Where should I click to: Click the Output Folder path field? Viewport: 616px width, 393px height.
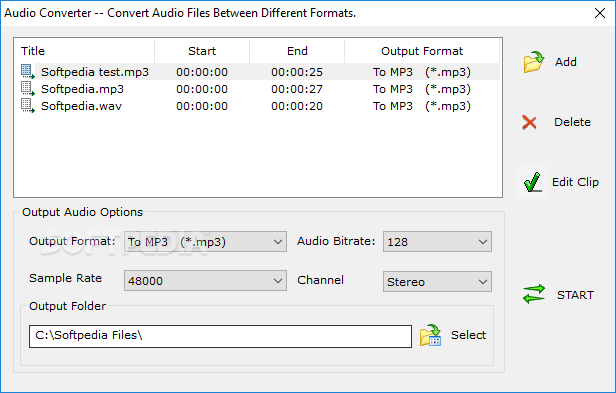[220, 336]
